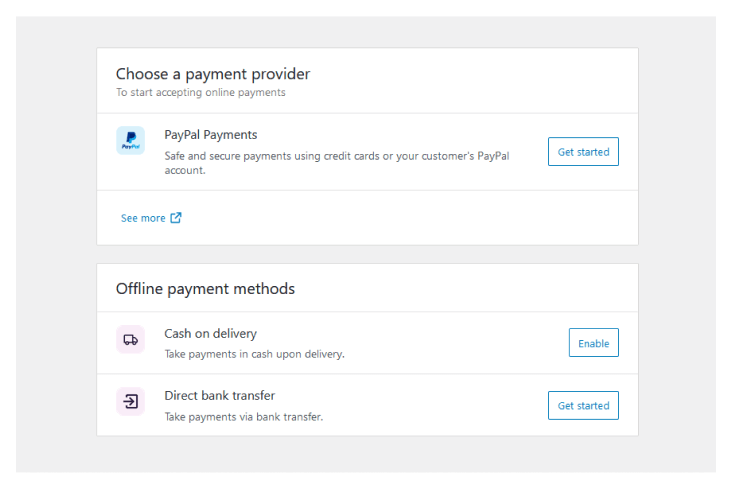The width and height of the screenshot is (732, 489).
Task: Click the Cash on delivery truck icon
Action: tap(130, 340)
